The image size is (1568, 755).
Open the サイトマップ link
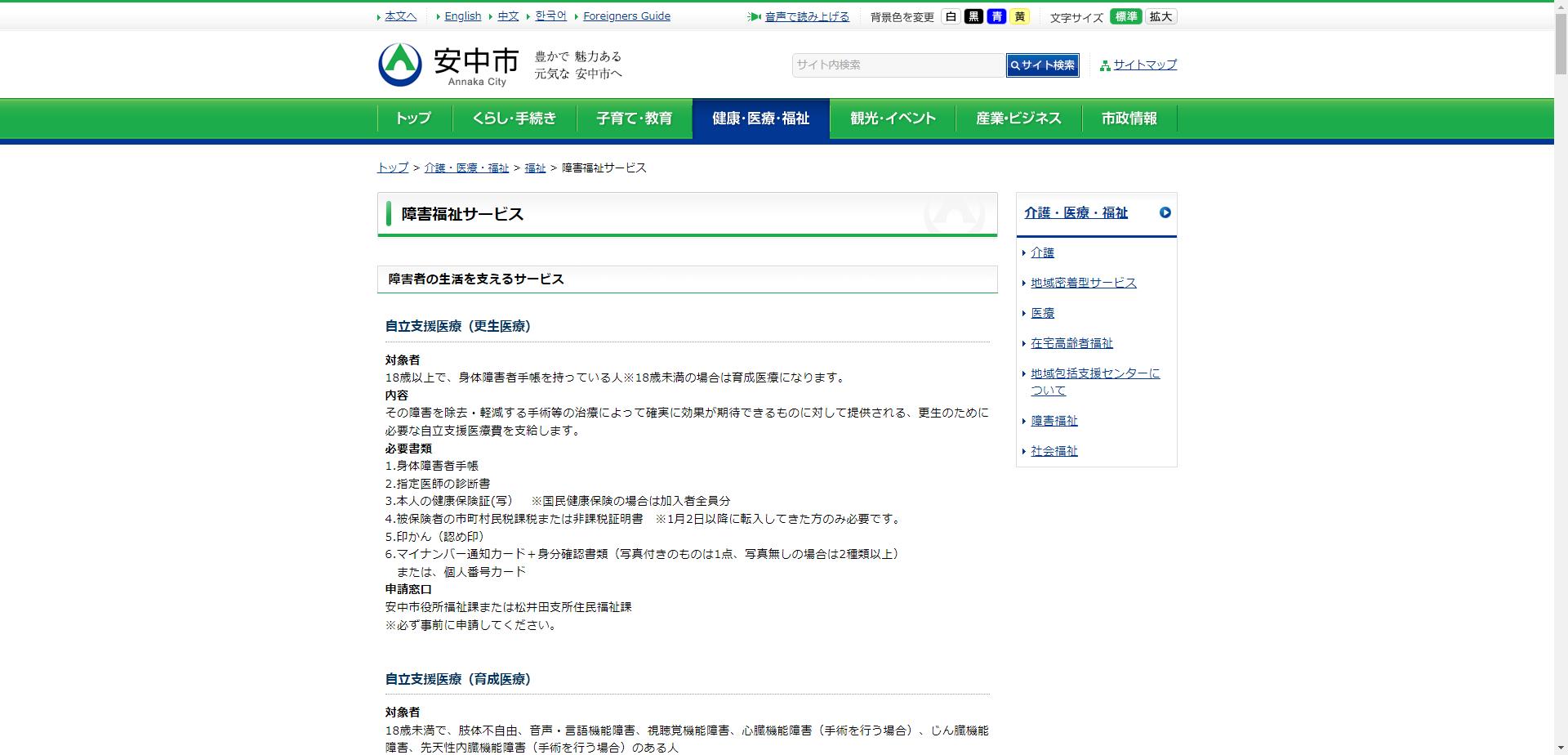[1145, 65]
